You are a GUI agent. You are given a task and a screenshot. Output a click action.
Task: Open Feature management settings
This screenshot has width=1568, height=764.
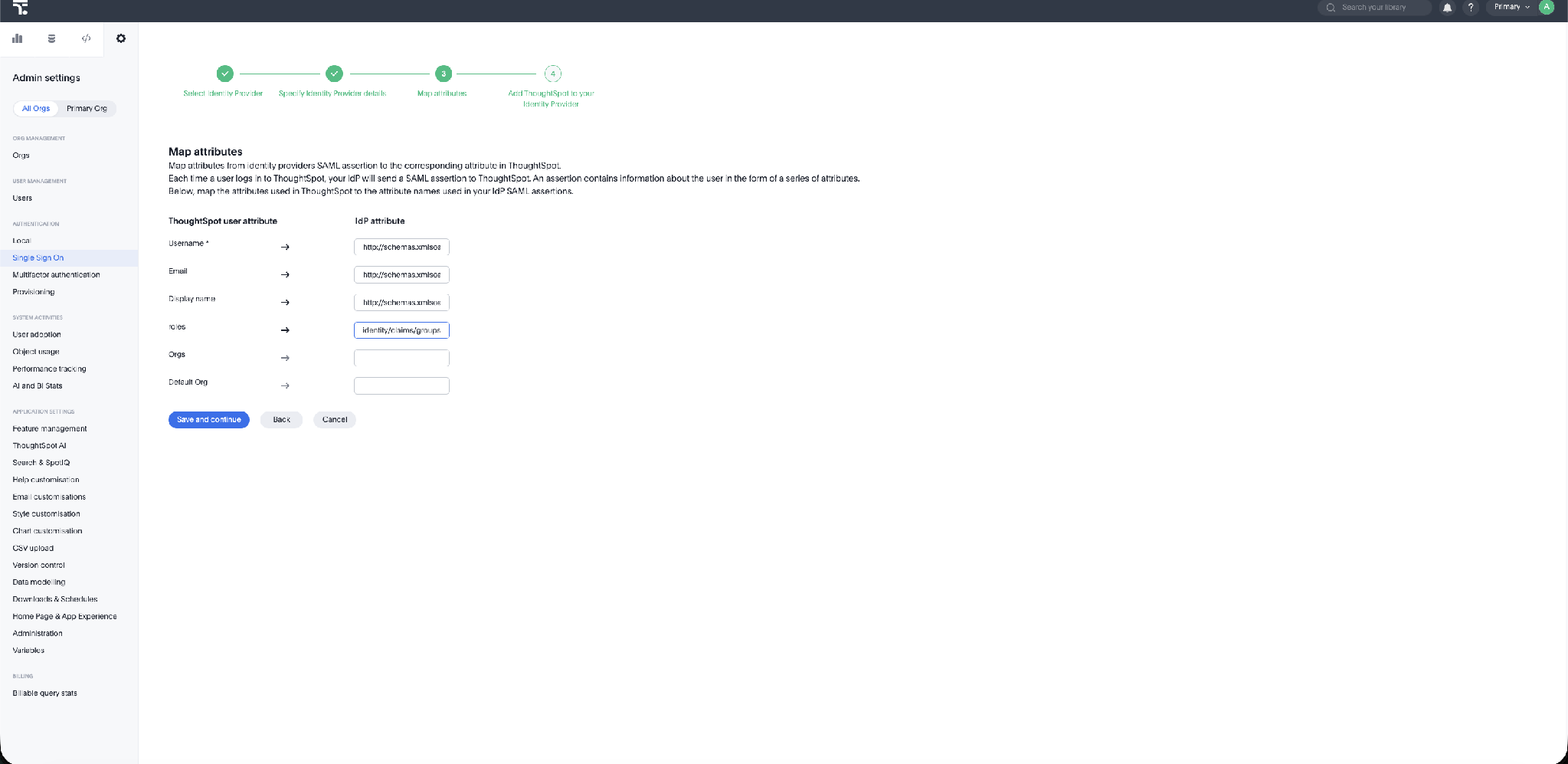[x=50, y=429]
